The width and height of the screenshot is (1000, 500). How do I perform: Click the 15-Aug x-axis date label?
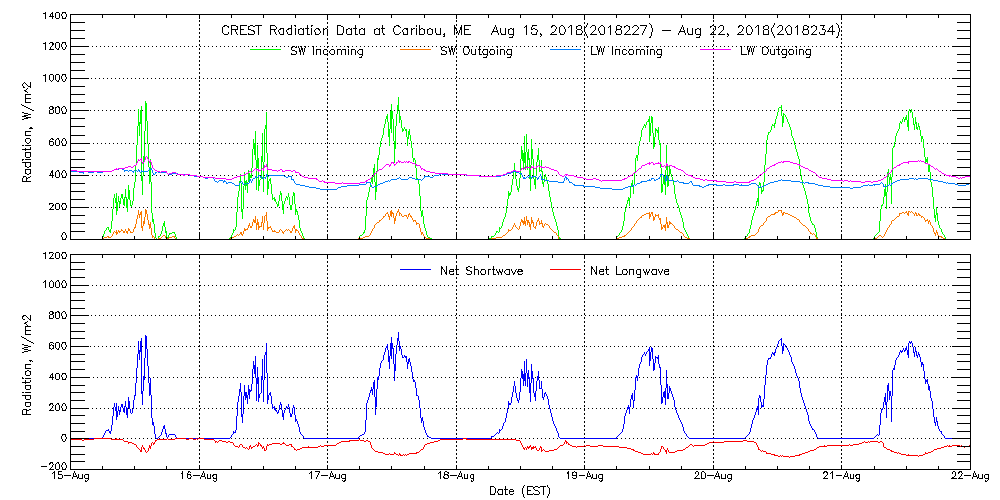[x=73, y=477]
